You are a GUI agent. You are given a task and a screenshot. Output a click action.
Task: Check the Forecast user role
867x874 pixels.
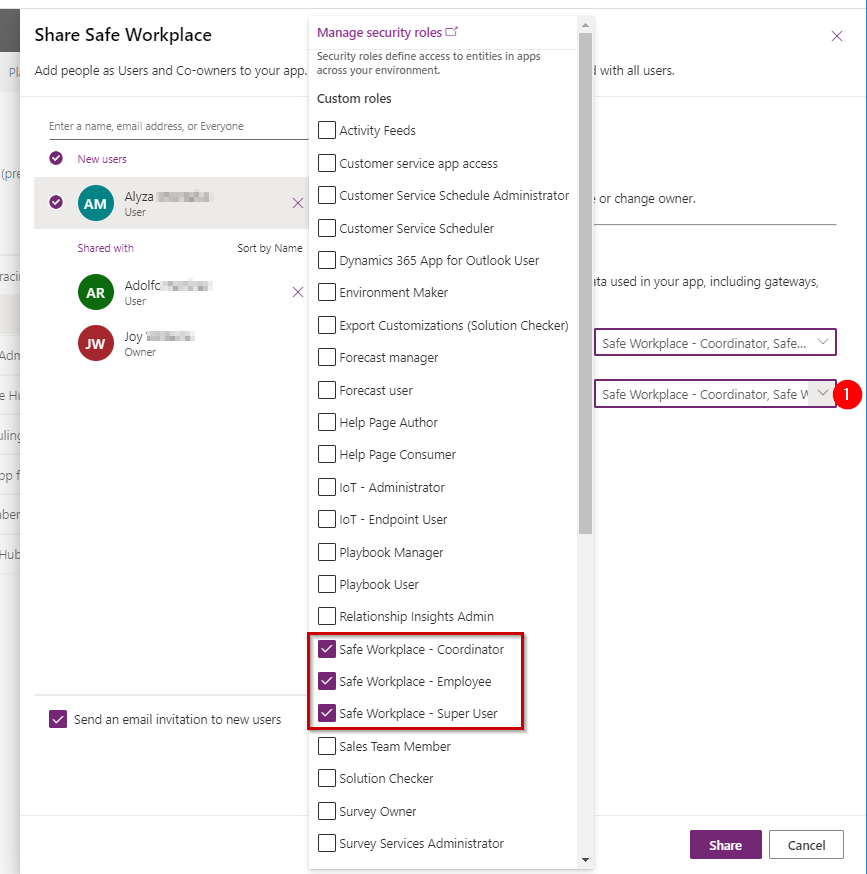click(x=327, y=390)
